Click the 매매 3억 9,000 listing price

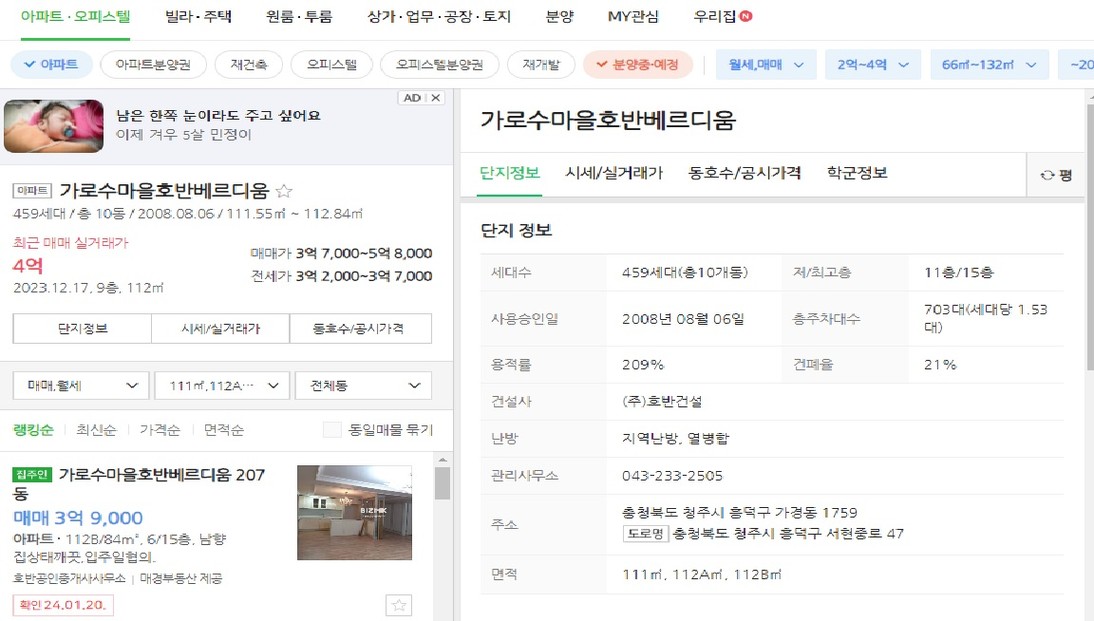(78, 518)
